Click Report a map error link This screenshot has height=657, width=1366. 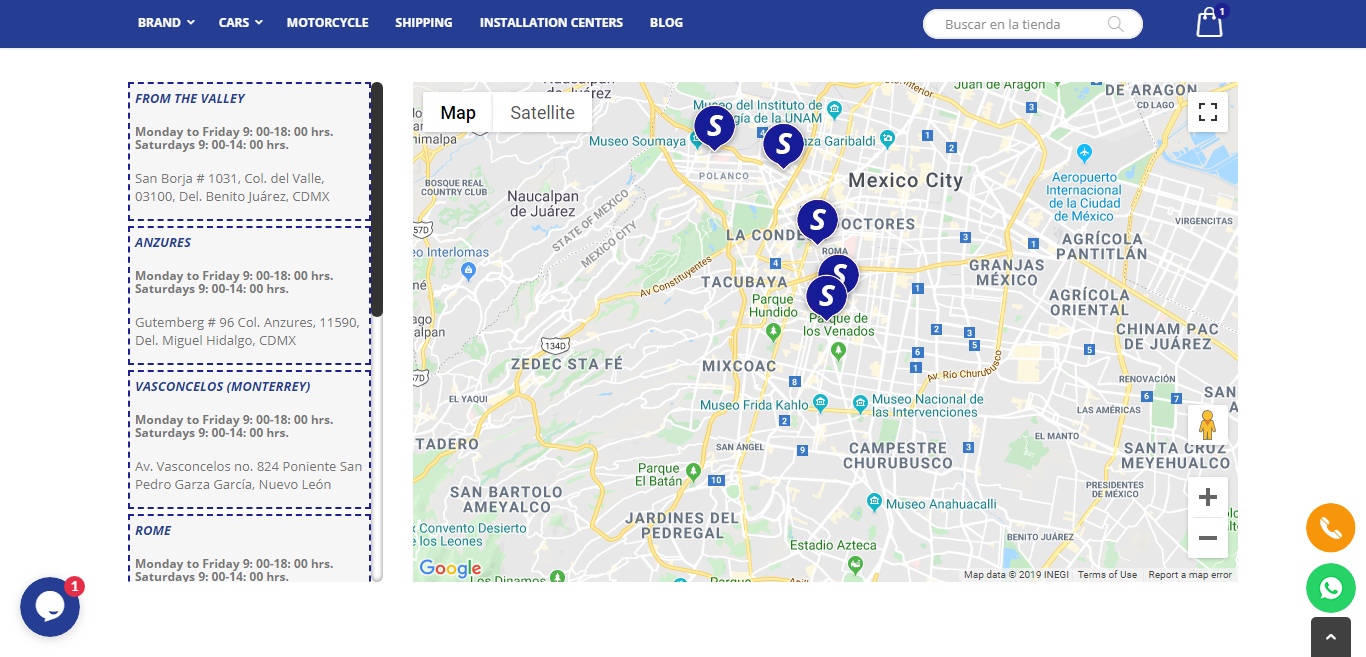coord(1190,575)
